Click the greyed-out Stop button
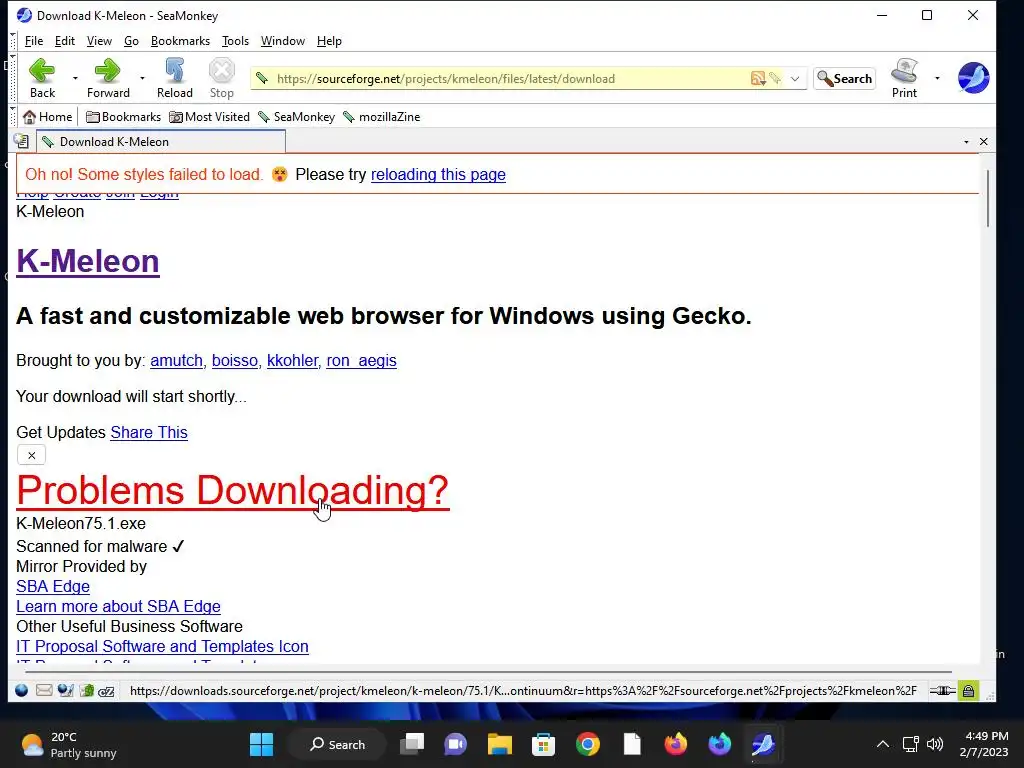This screenshot has height=768, width=1024. pos(221,78)
